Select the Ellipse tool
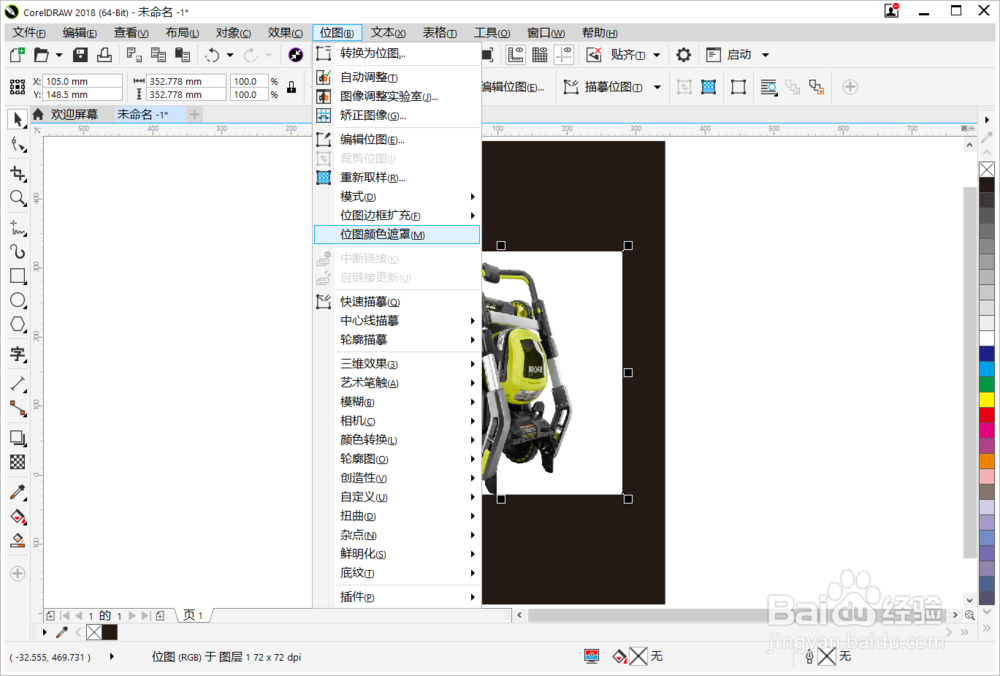 18,300
